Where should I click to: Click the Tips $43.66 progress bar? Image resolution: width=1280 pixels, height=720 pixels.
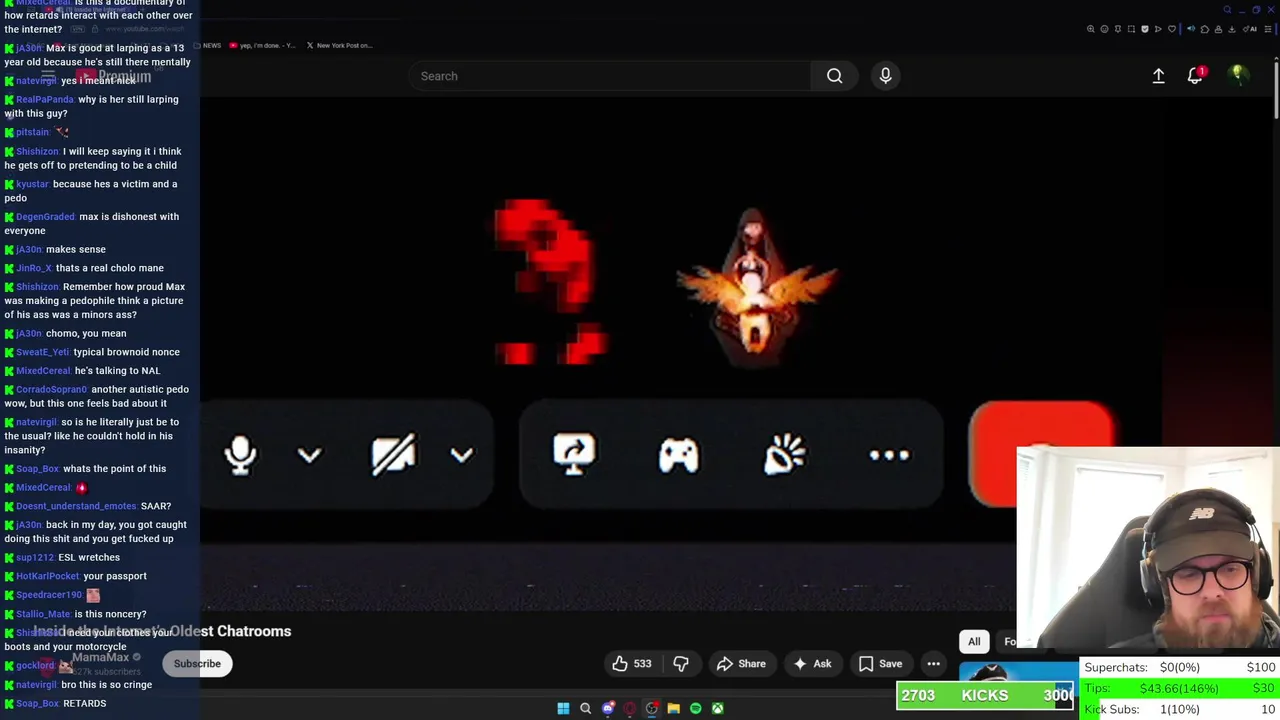pyautogui.click(x=1180, y=688)
